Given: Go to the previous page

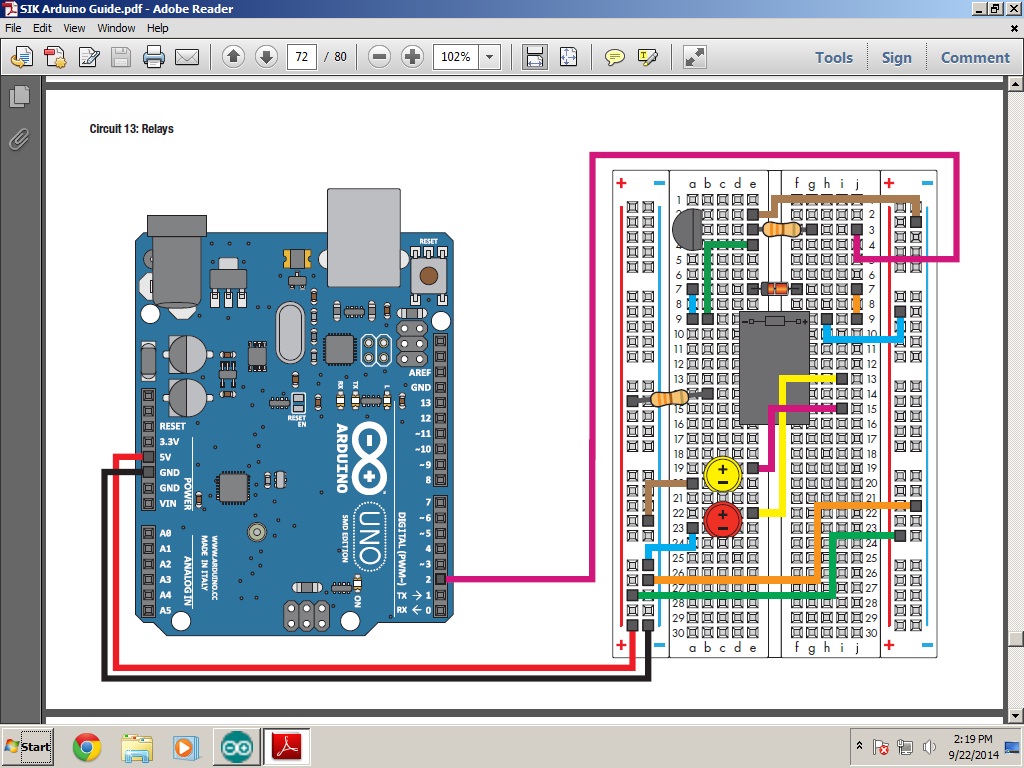Looking at the screenshot, I should pyautogui.click(x=234, y=57).
